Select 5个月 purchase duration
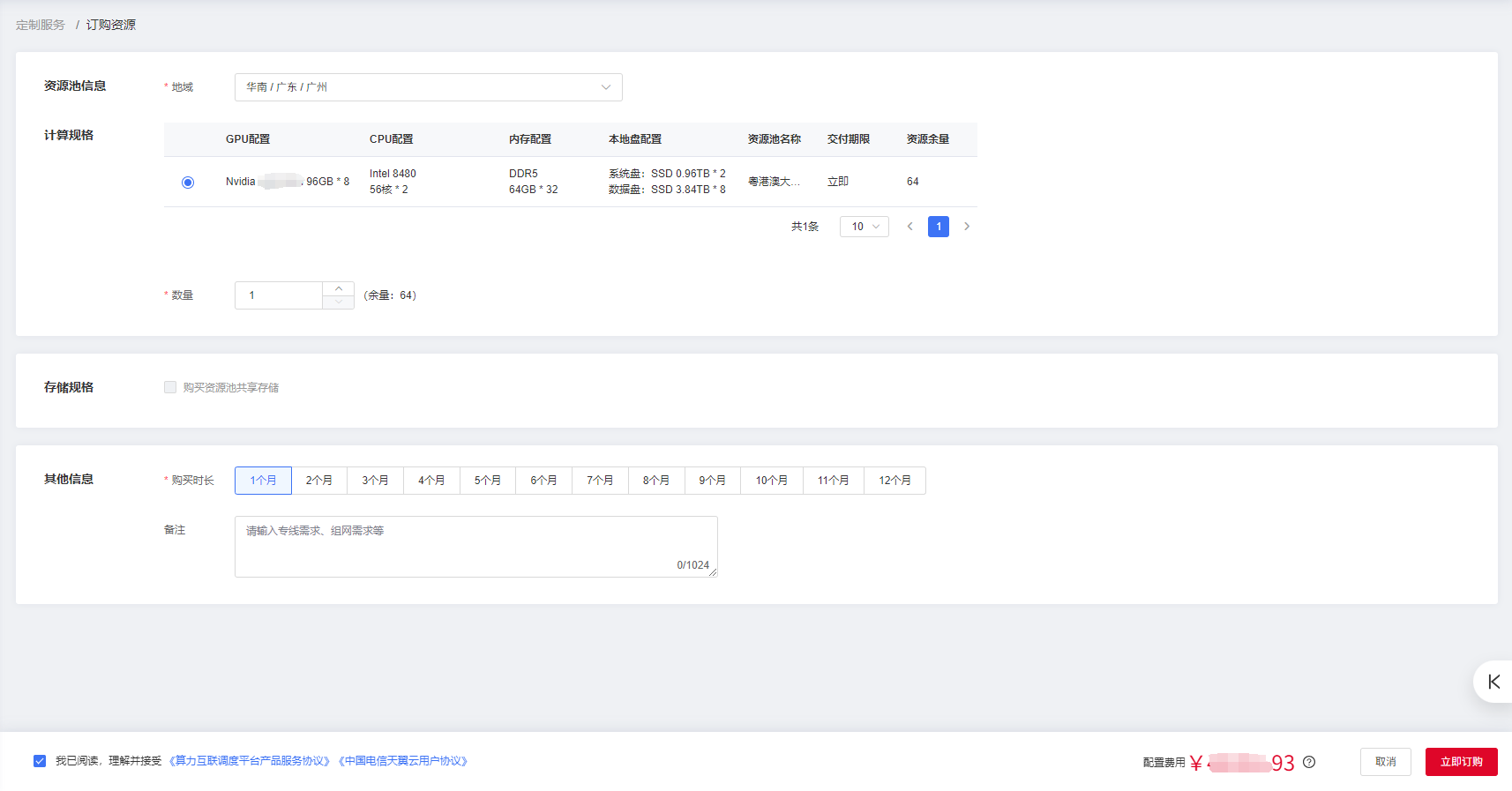1512x791 pixels. (x=488, y=481)
